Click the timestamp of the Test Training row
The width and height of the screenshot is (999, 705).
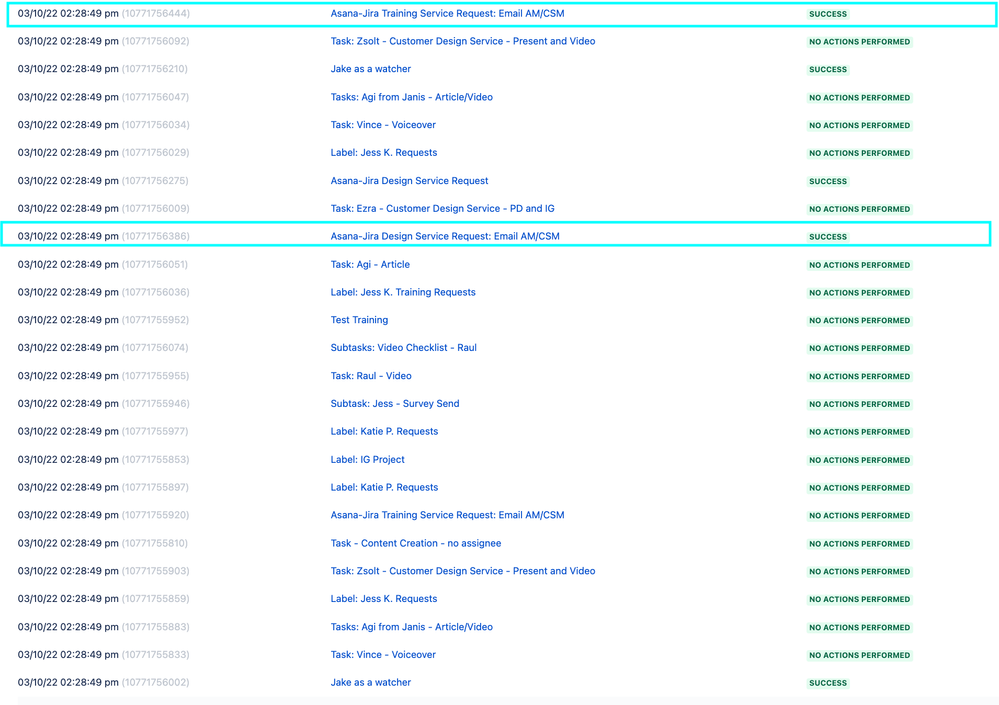68,320
